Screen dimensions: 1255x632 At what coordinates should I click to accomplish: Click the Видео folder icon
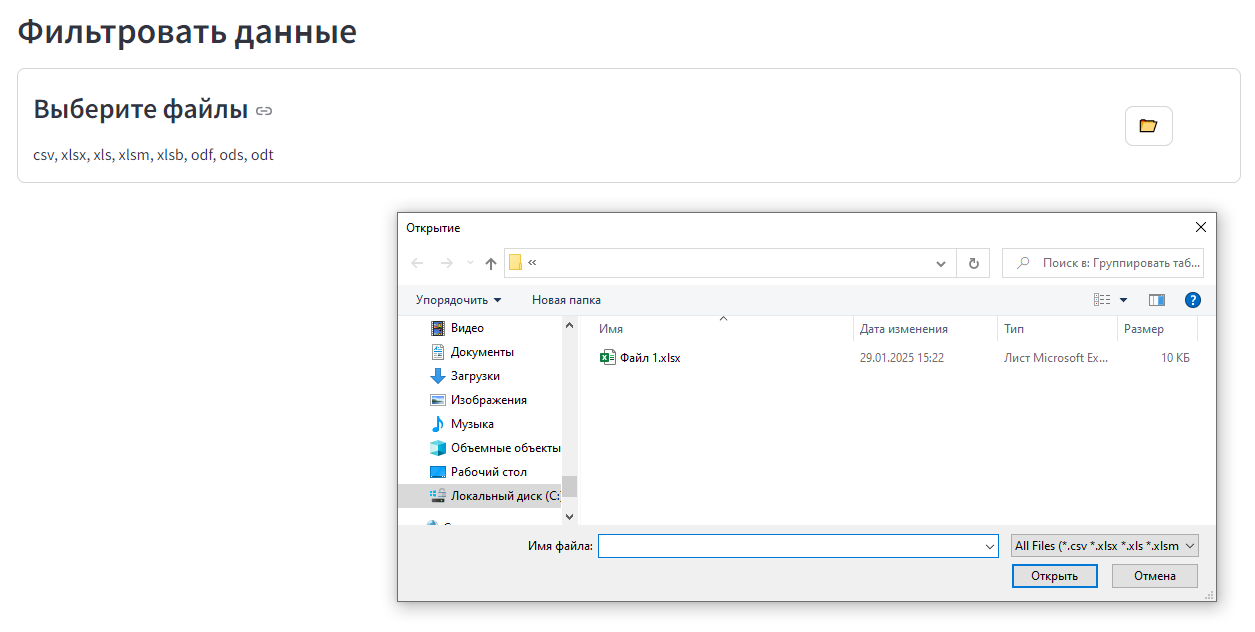(437, 328)
